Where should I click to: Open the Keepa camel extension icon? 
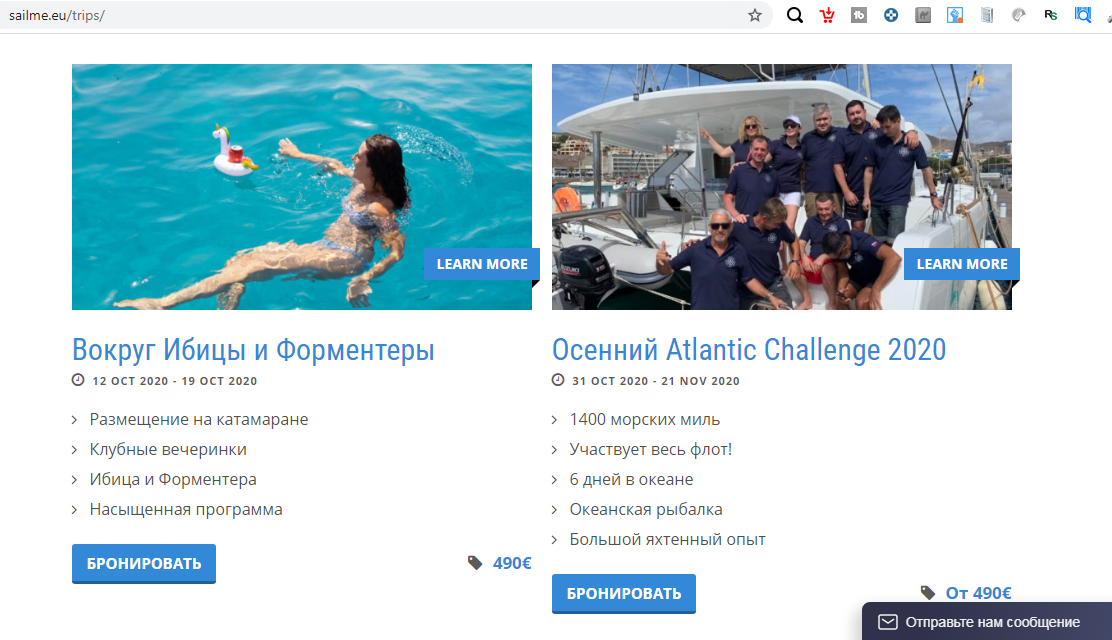922,15
